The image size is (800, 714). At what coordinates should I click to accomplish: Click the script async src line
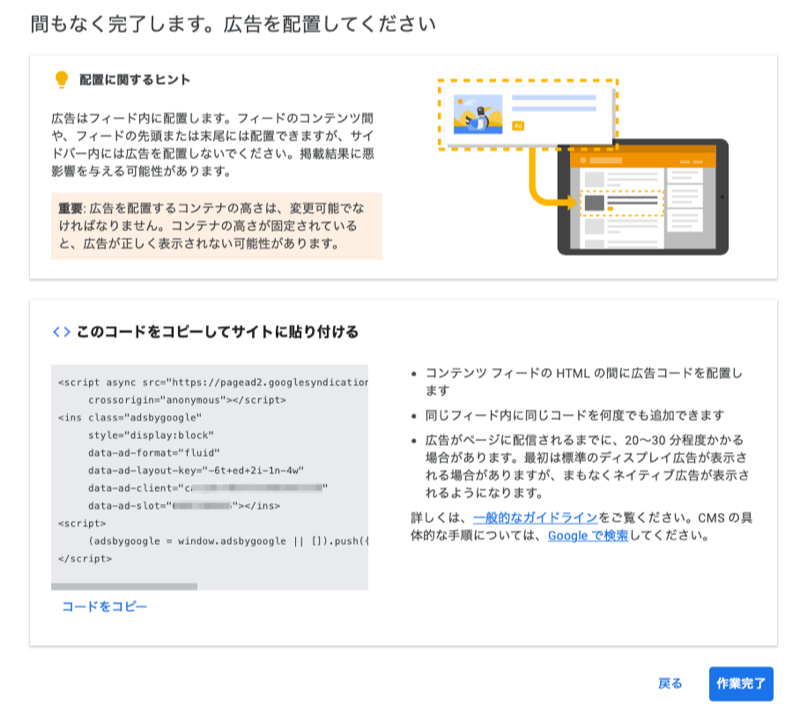[213, 382]
